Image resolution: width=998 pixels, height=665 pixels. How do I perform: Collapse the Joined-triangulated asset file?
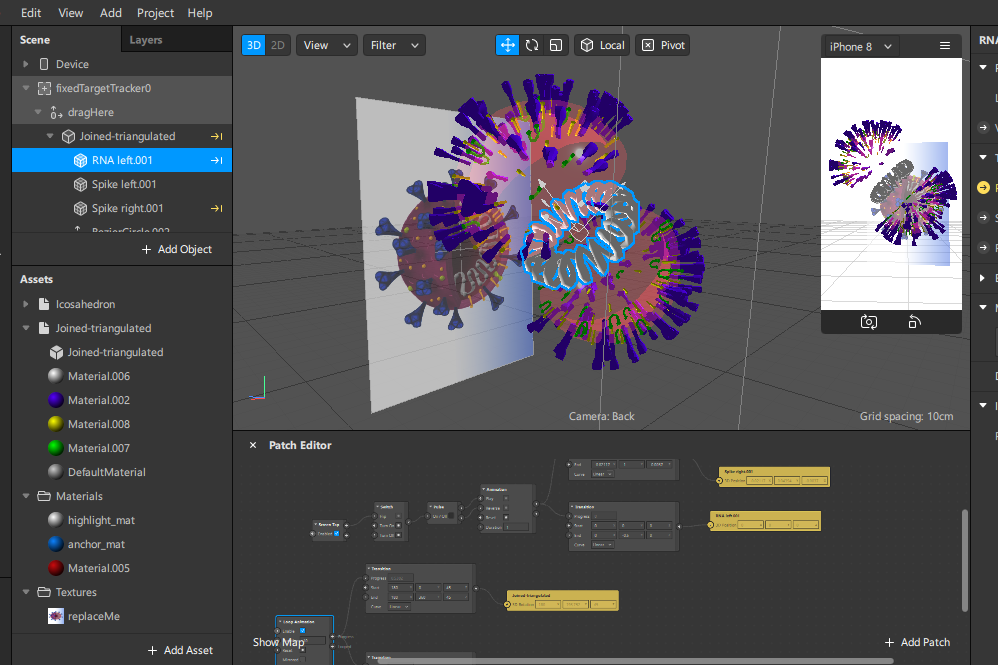[25, 328]
